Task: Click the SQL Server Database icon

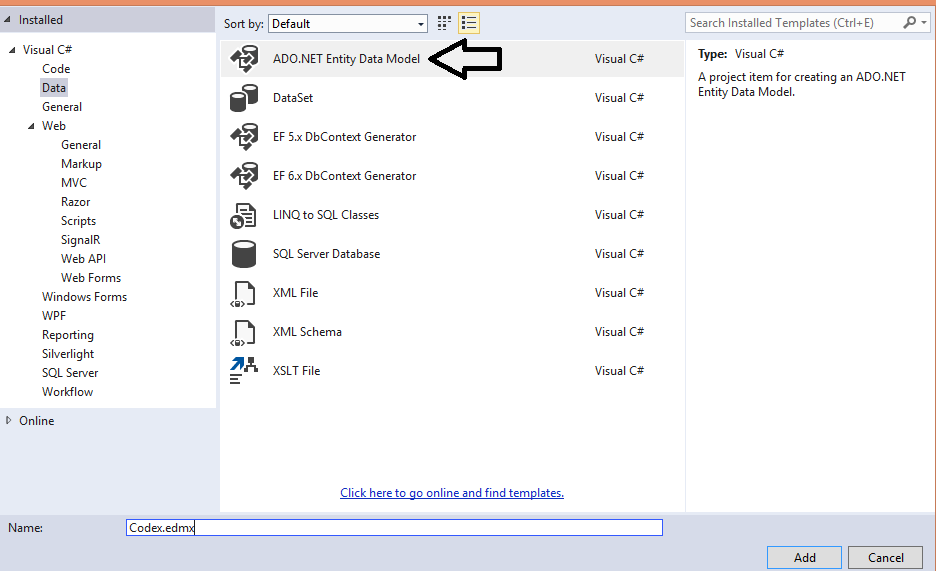Action: (244, 254)
